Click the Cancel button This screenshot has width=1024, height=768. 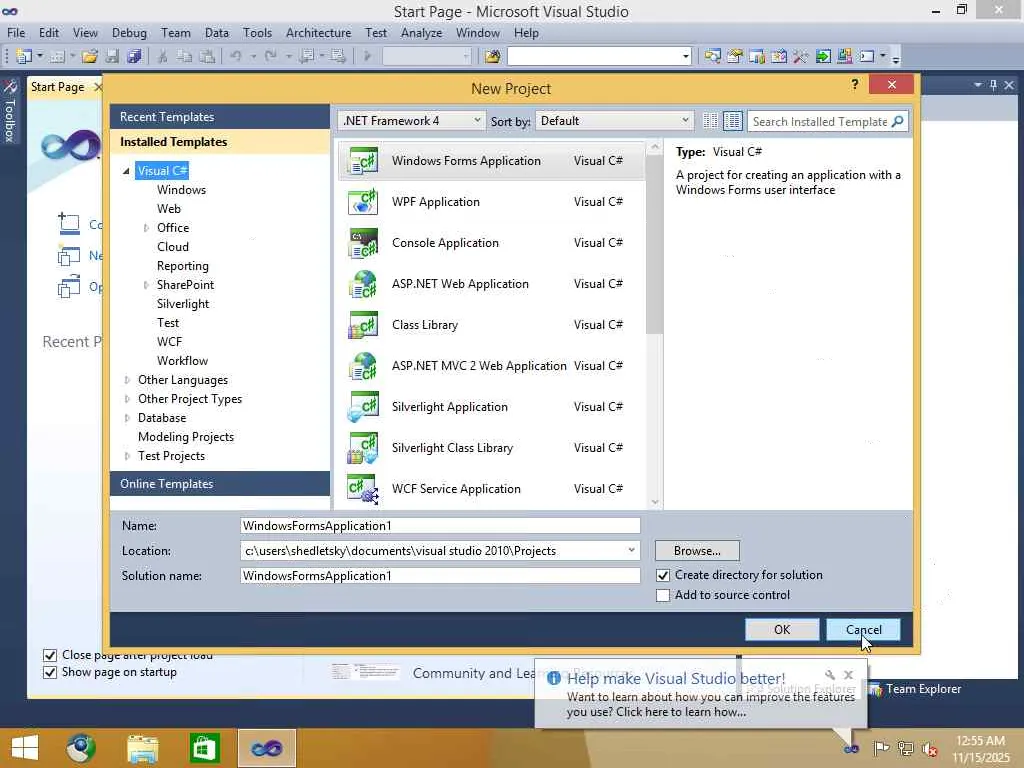click(x=863, y=630)
